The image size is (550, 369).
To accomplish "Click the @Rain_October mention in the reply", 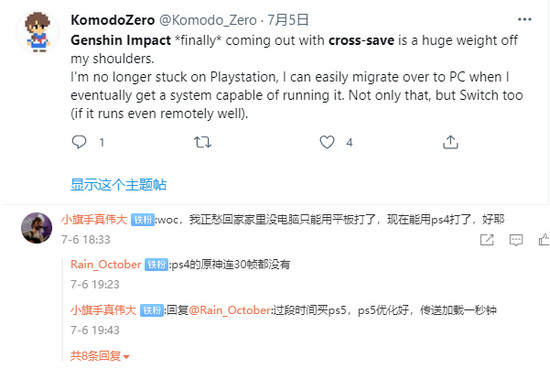I will coord(230,310).
